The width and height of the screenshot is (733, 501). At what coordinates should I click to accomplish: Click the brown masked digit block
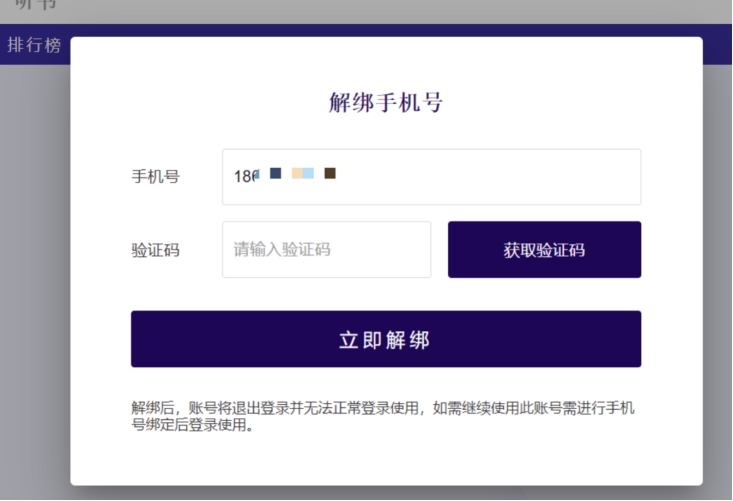point(330,174)
